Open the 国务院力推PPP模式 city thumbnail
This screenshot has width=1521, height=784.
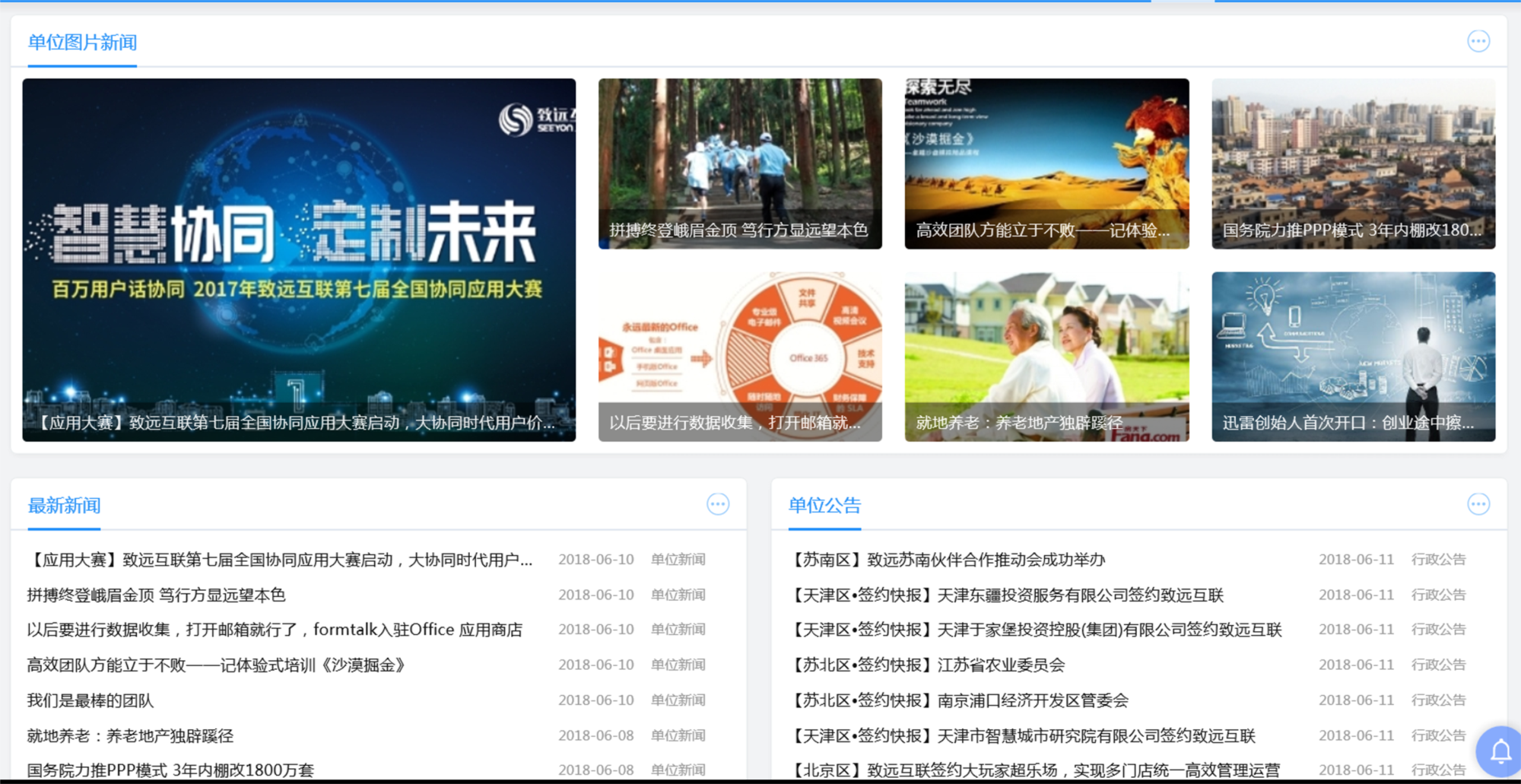click(1353, 163)
